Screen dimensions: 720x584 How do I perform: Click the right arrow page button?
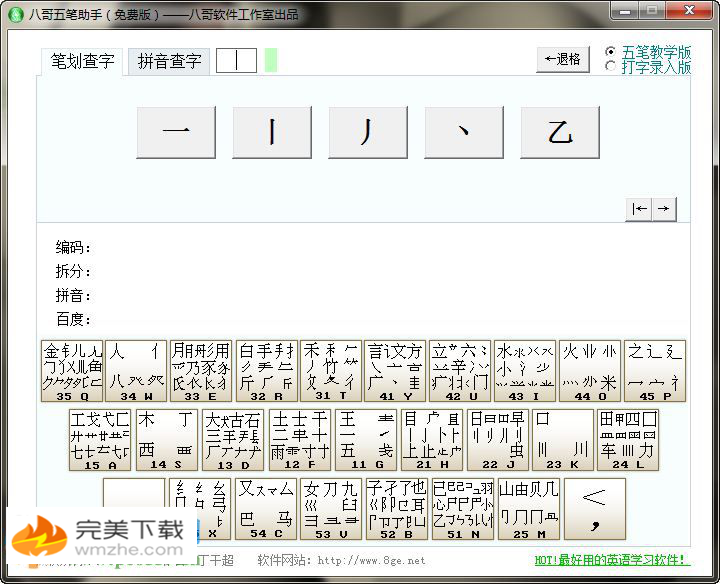pos(663,208)
